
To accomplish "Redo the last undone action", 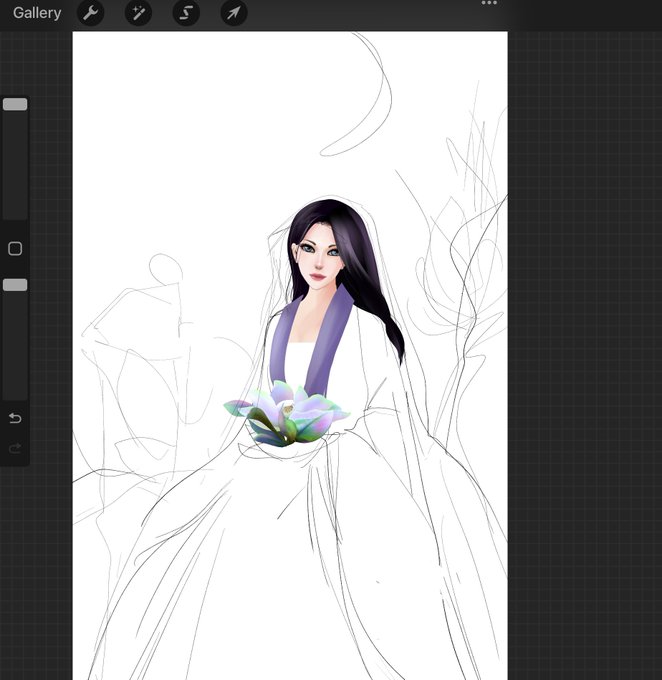I will pyautogui.click(x=15, y=448).
